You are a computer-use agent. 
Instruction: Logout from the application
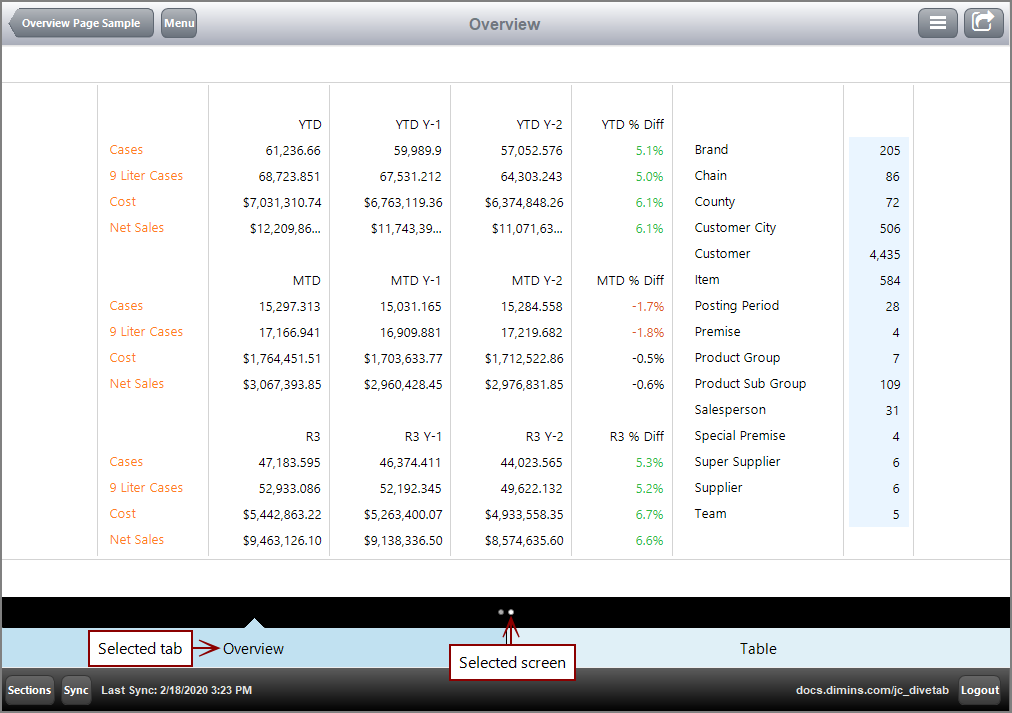(979, 690)
